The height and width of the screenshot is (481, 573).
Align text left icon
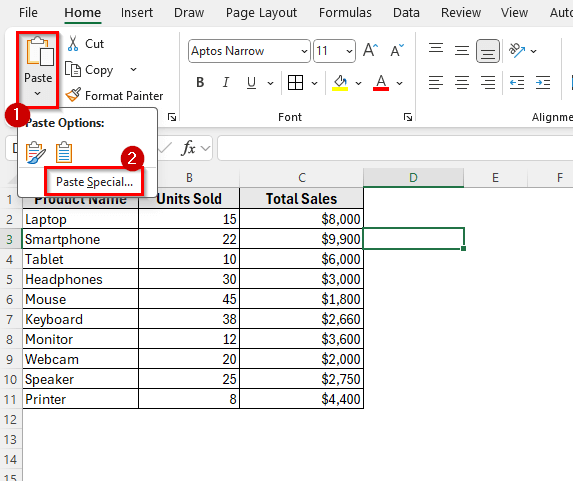pos(436,83)
